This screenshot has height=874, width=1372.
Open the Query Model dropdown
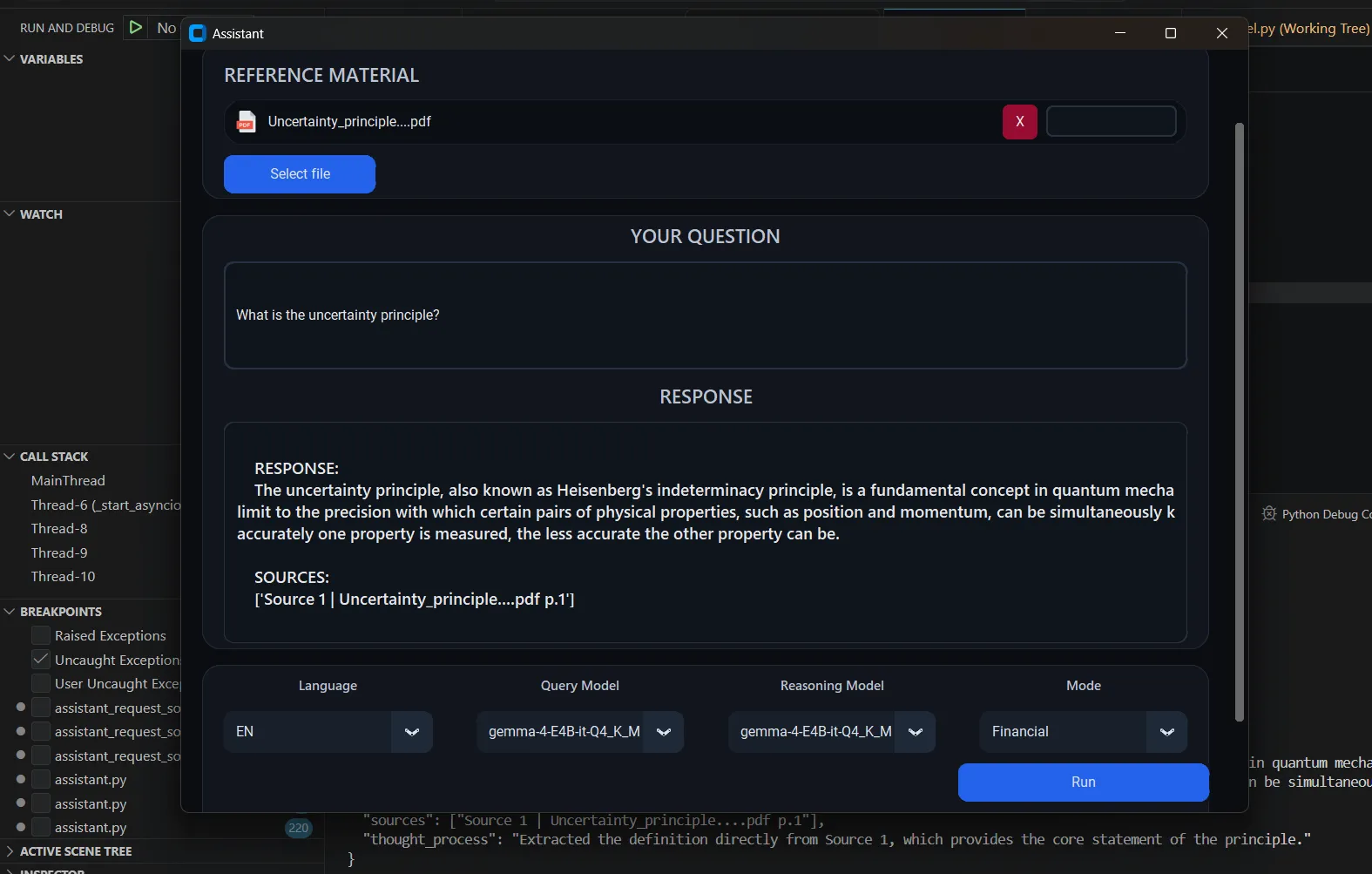pos(579,731)
